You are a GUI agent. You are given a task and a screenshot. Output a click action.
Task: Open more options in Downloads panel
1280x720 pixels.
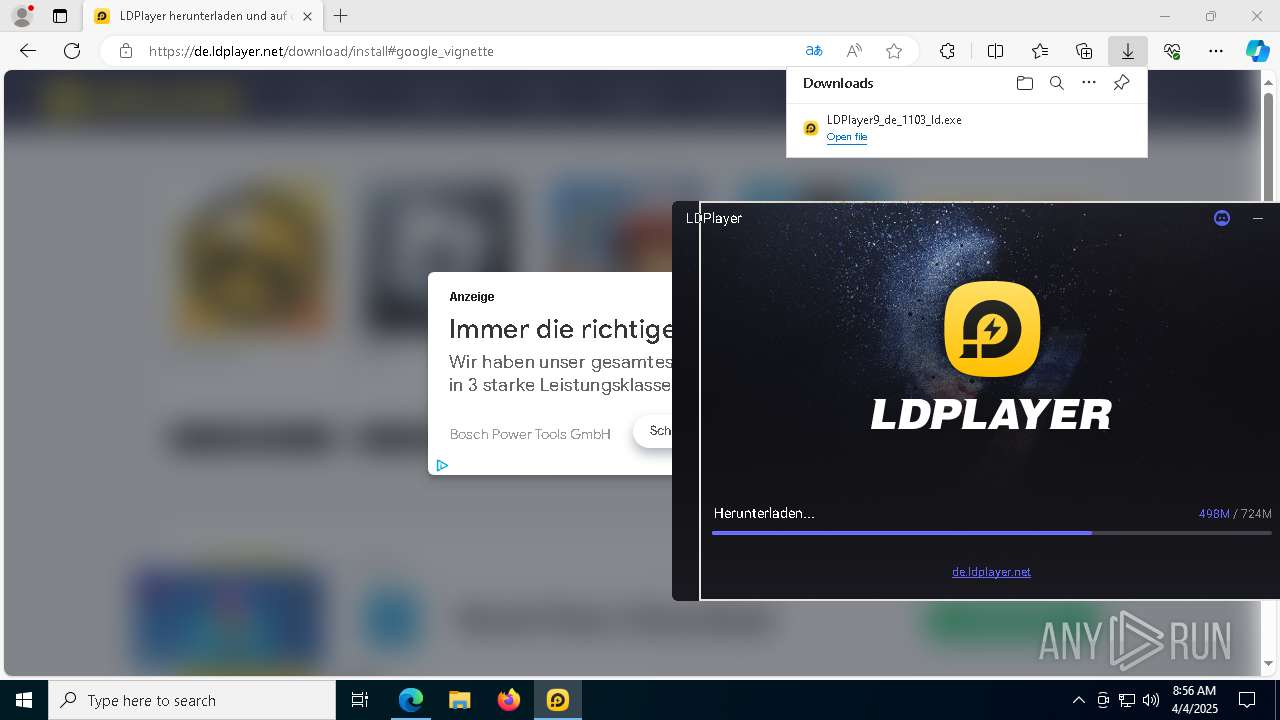tap(1089, 83)
